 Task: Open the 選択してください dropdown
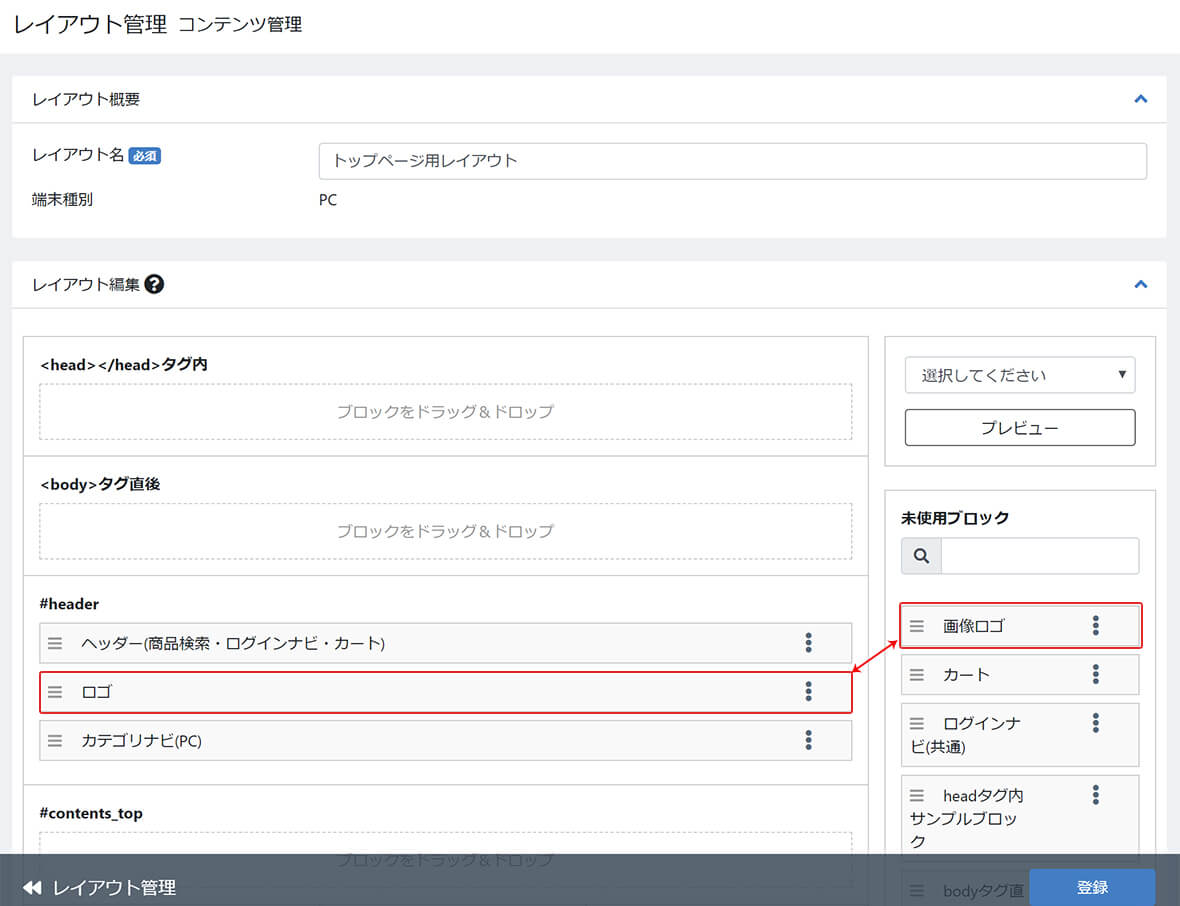(x=1019, y=375)
